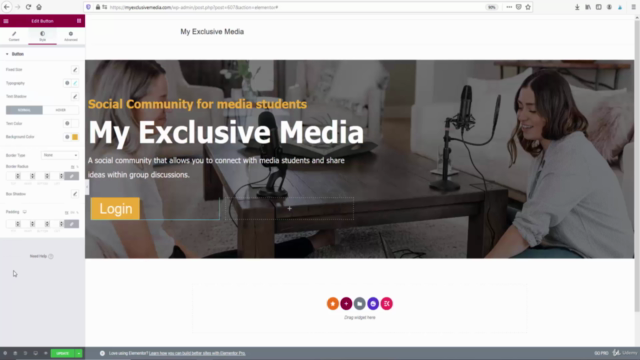640x360 pixels.
Task: Open Firefox library icon
Action: pyautogui.click(x=588, y=7)
